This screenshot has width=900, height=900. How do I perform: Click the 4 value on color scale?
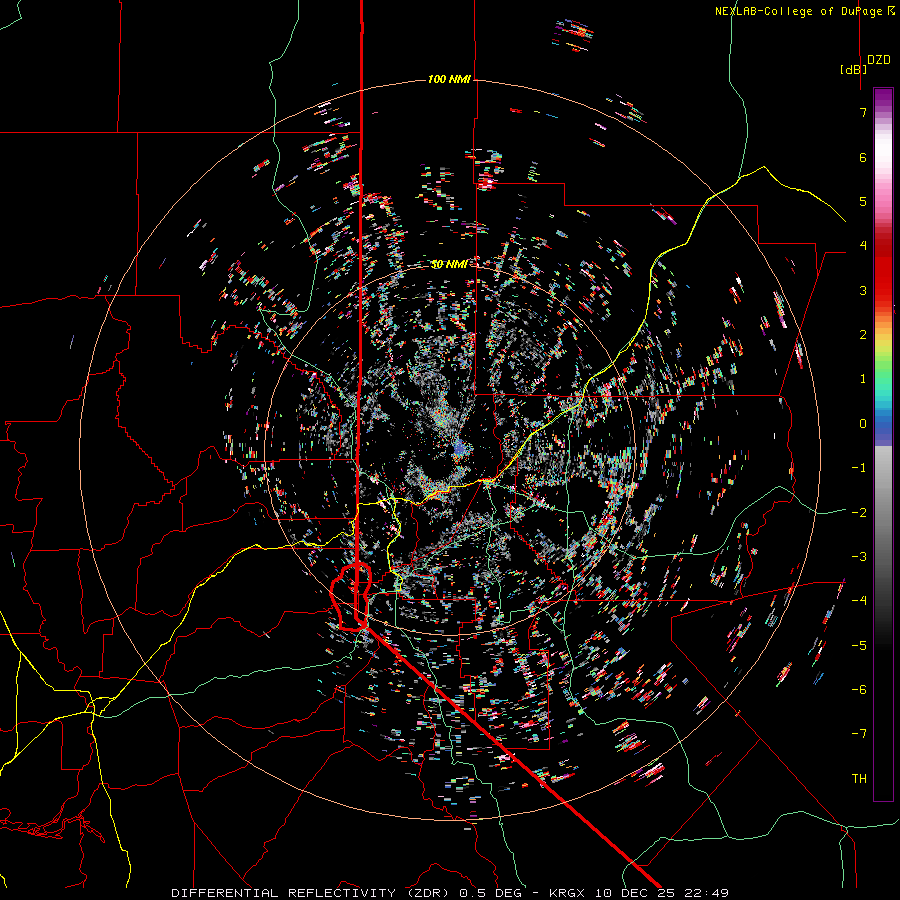tap(863, 246)
